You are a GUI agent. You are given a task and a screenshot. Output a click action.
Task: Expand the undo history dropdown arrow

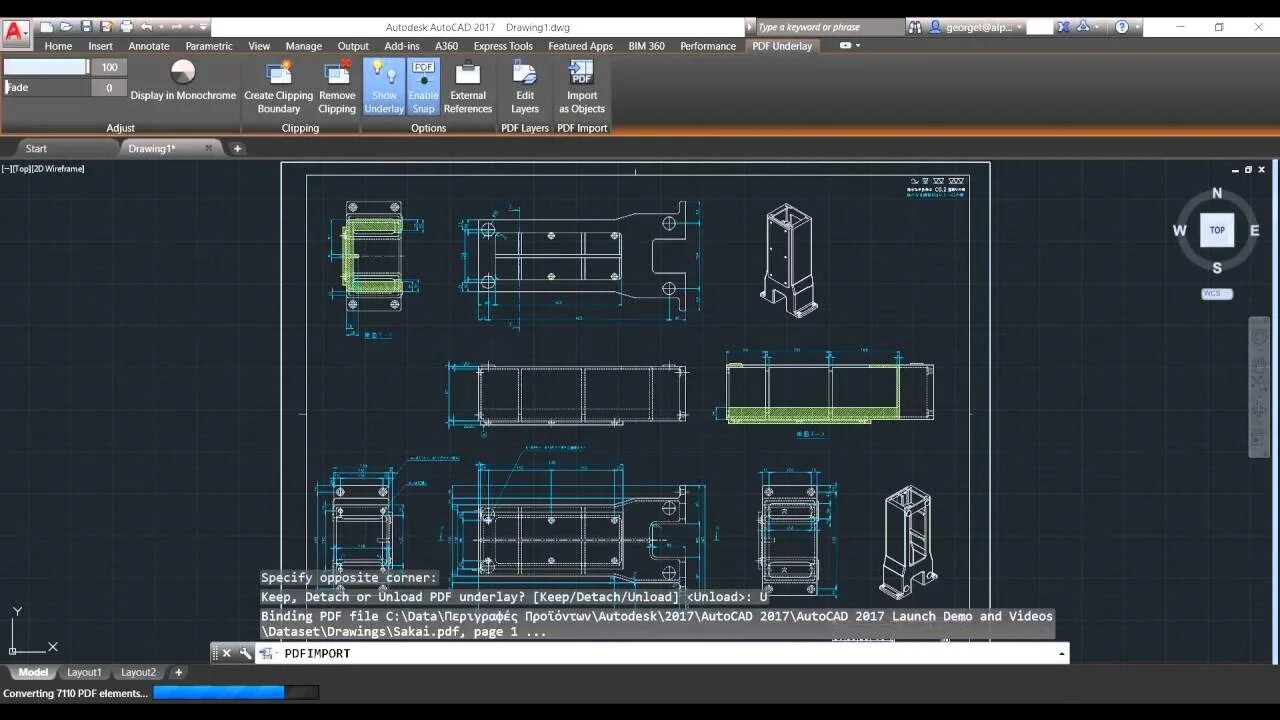160,27
